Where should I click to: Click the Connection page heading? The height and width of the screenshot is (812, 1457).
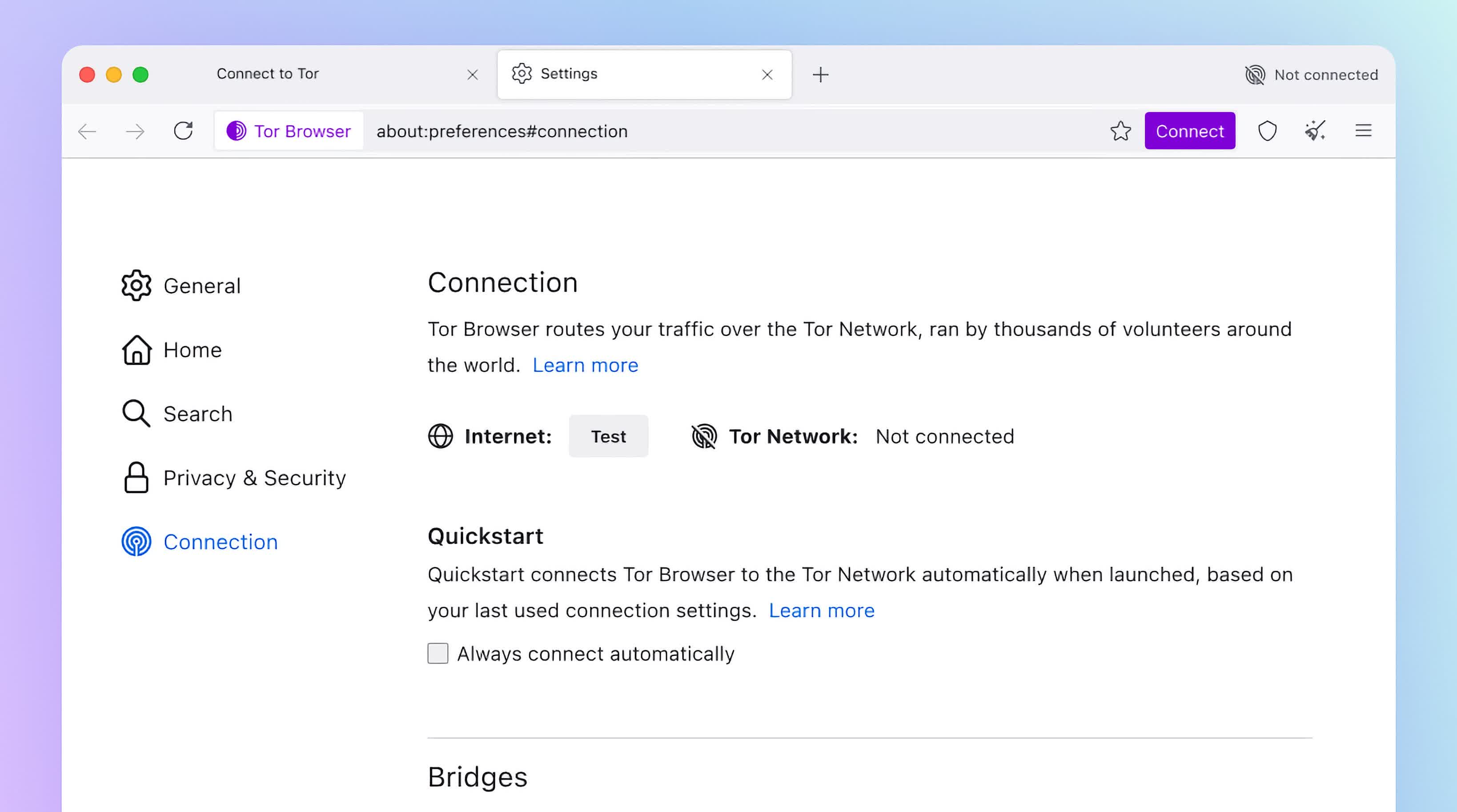pyautogui.click(x=502, y=282)
